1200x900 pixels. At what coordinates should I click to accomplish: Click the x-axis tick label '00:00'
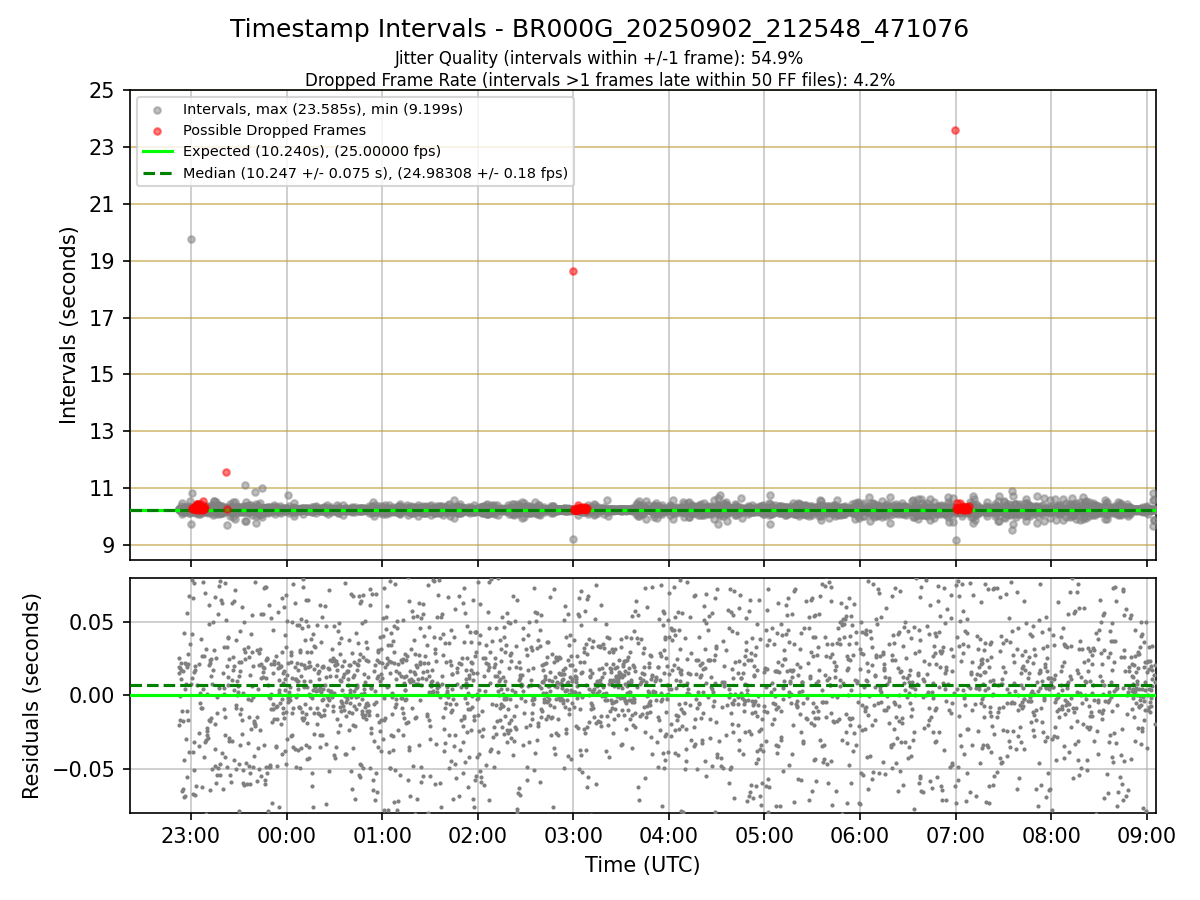point(287,835)
